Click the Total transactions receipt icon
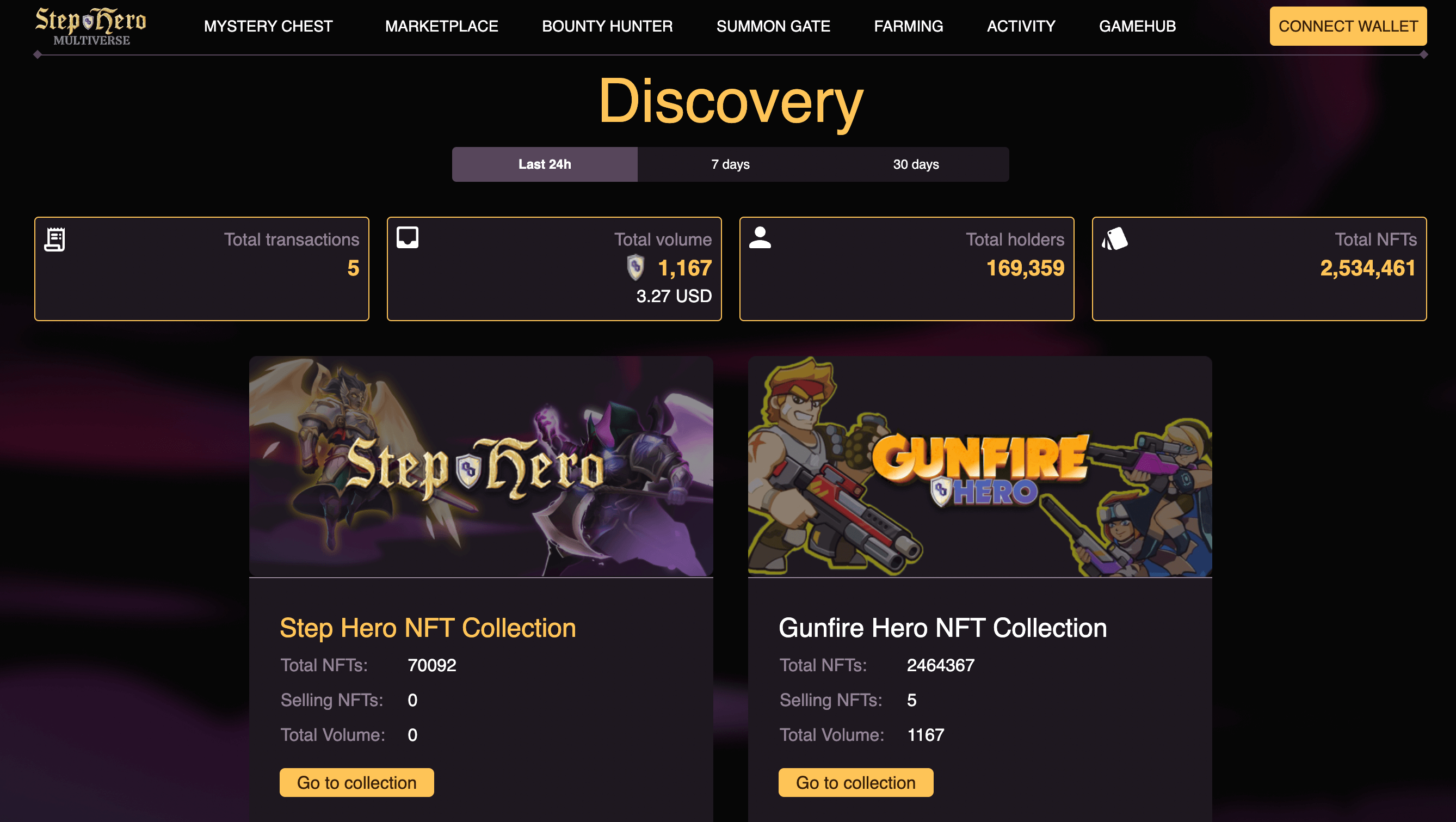The height and width of the screenshot is (822, 1456). coord(55,239)
